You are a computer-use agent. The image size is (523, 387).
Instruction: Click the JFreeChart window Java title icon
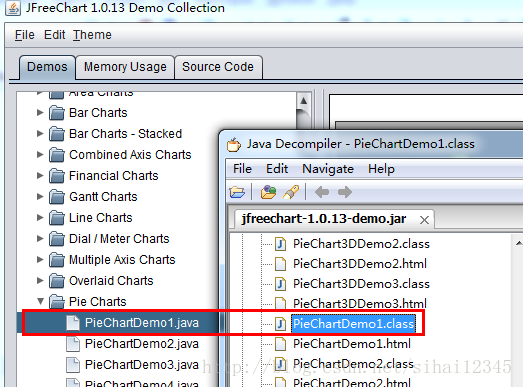pos(13,8)
